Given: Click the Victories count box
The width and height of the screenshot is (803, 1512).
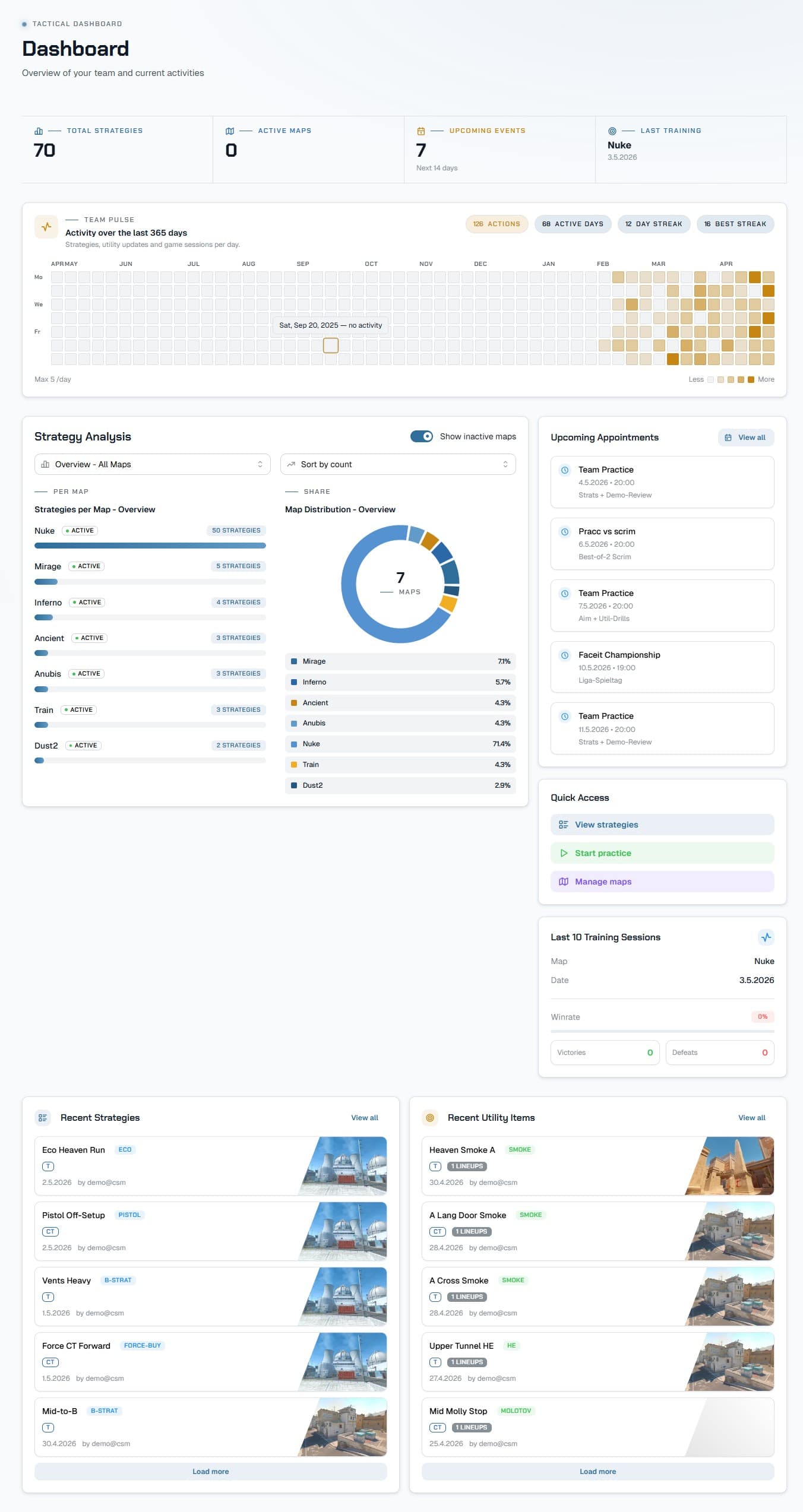Looking at the screenshot, I should point(605,1053).
